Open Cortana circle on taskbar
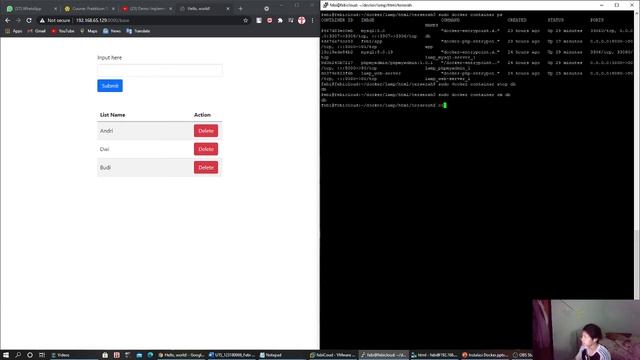This screenshot has width=640, height=360. pyautogui.click(x=30, y=355)
